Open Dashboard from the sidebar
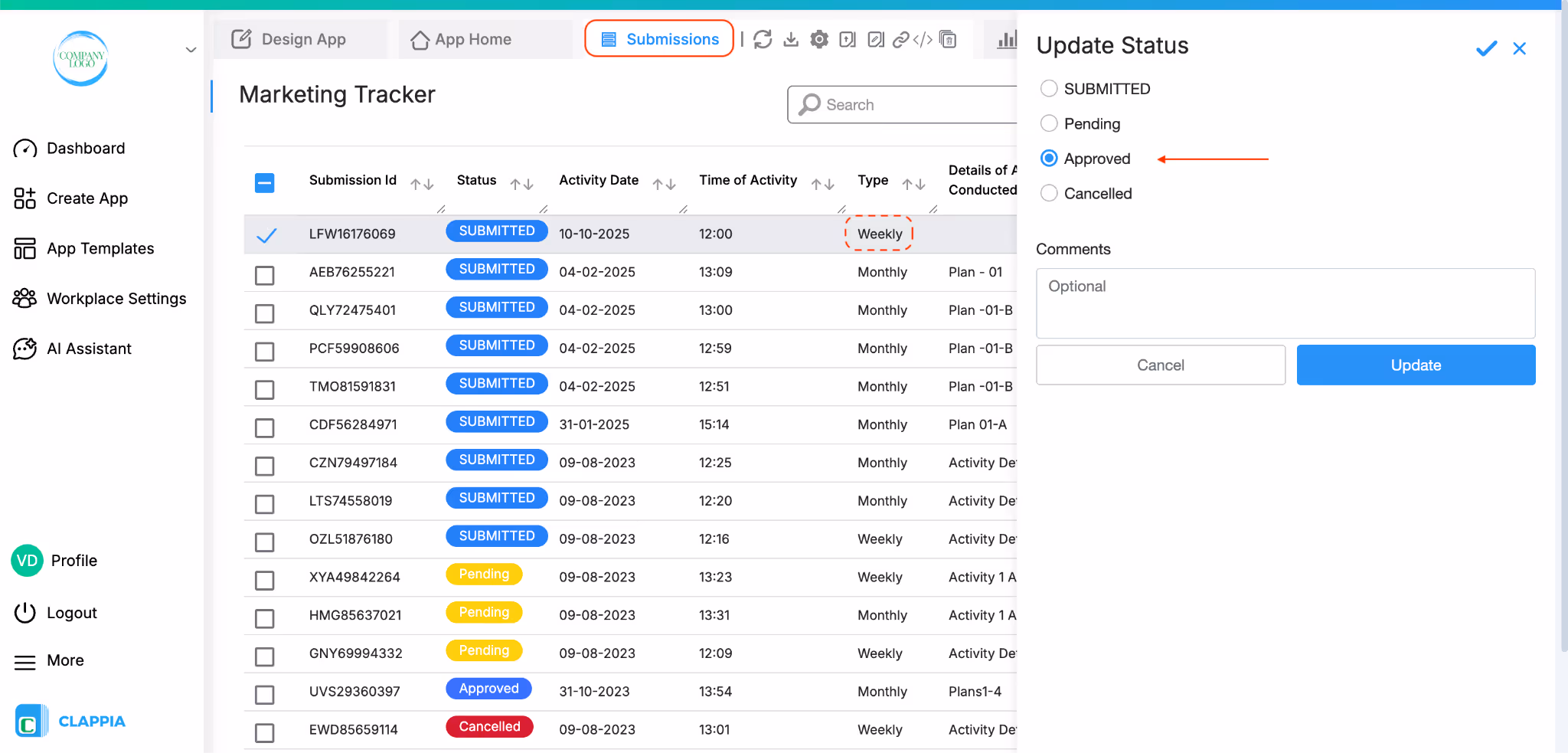Image resolution: width=1568 pixels, height=753 pixels. 86,149
